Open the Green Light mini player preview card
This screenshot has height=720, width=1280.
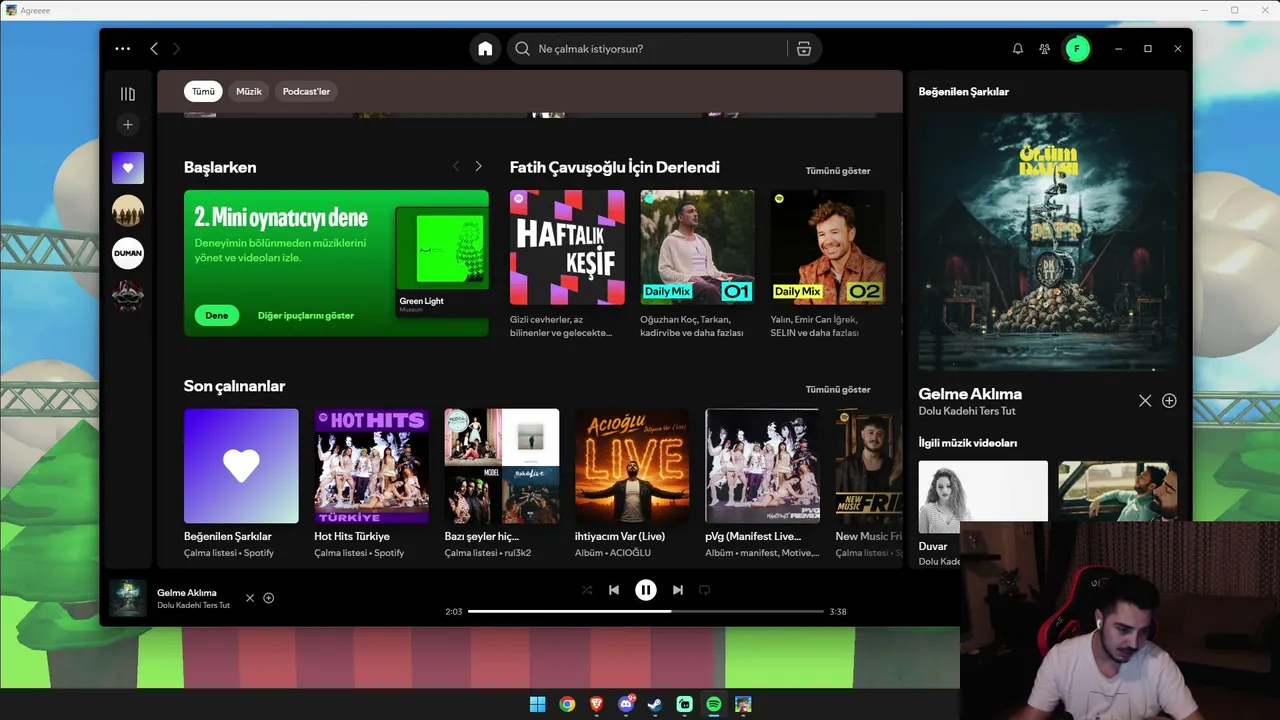(x=442, y=262)
